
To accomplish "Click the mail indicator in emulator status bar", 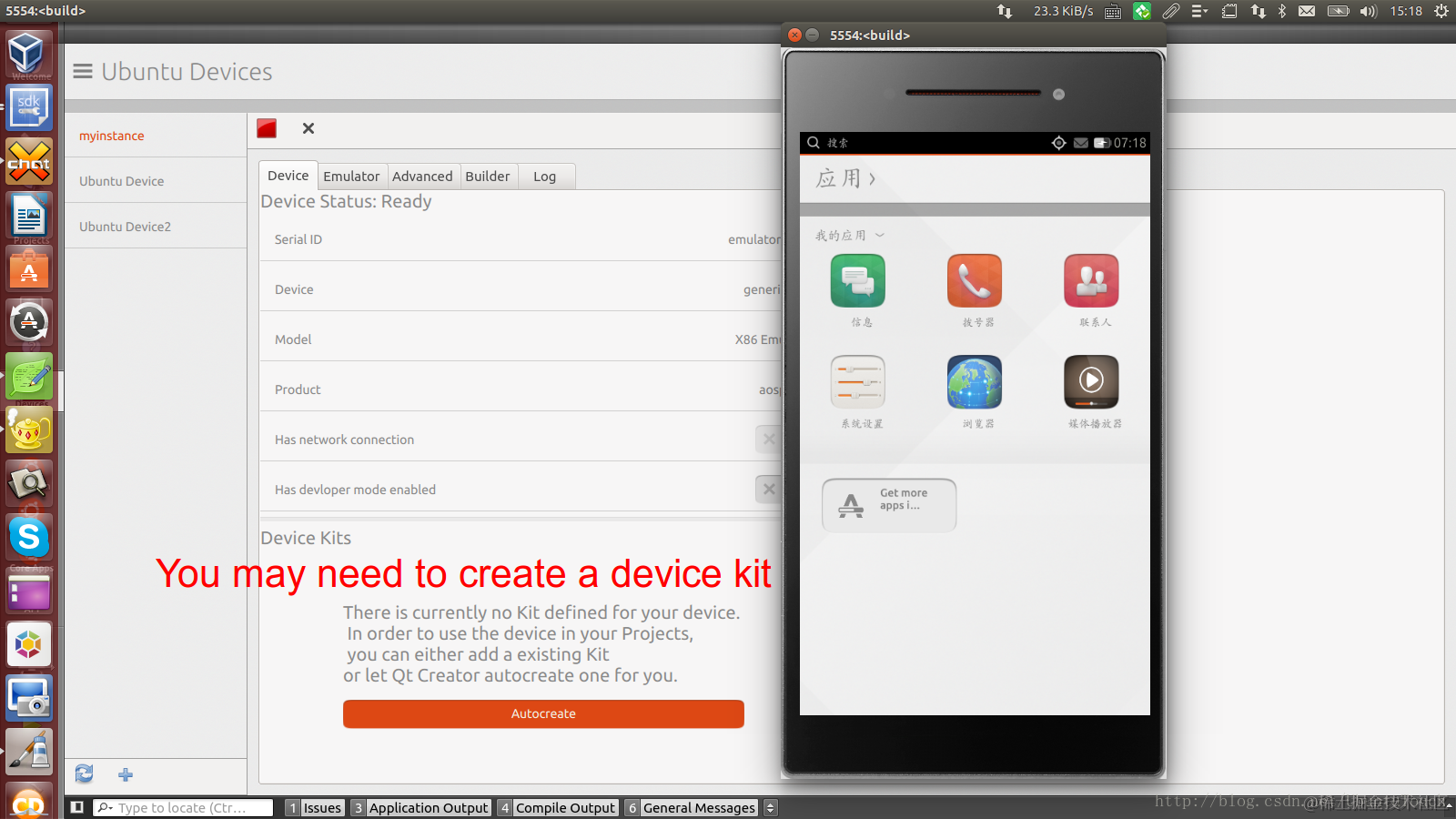I will [x=1081, y=143].
